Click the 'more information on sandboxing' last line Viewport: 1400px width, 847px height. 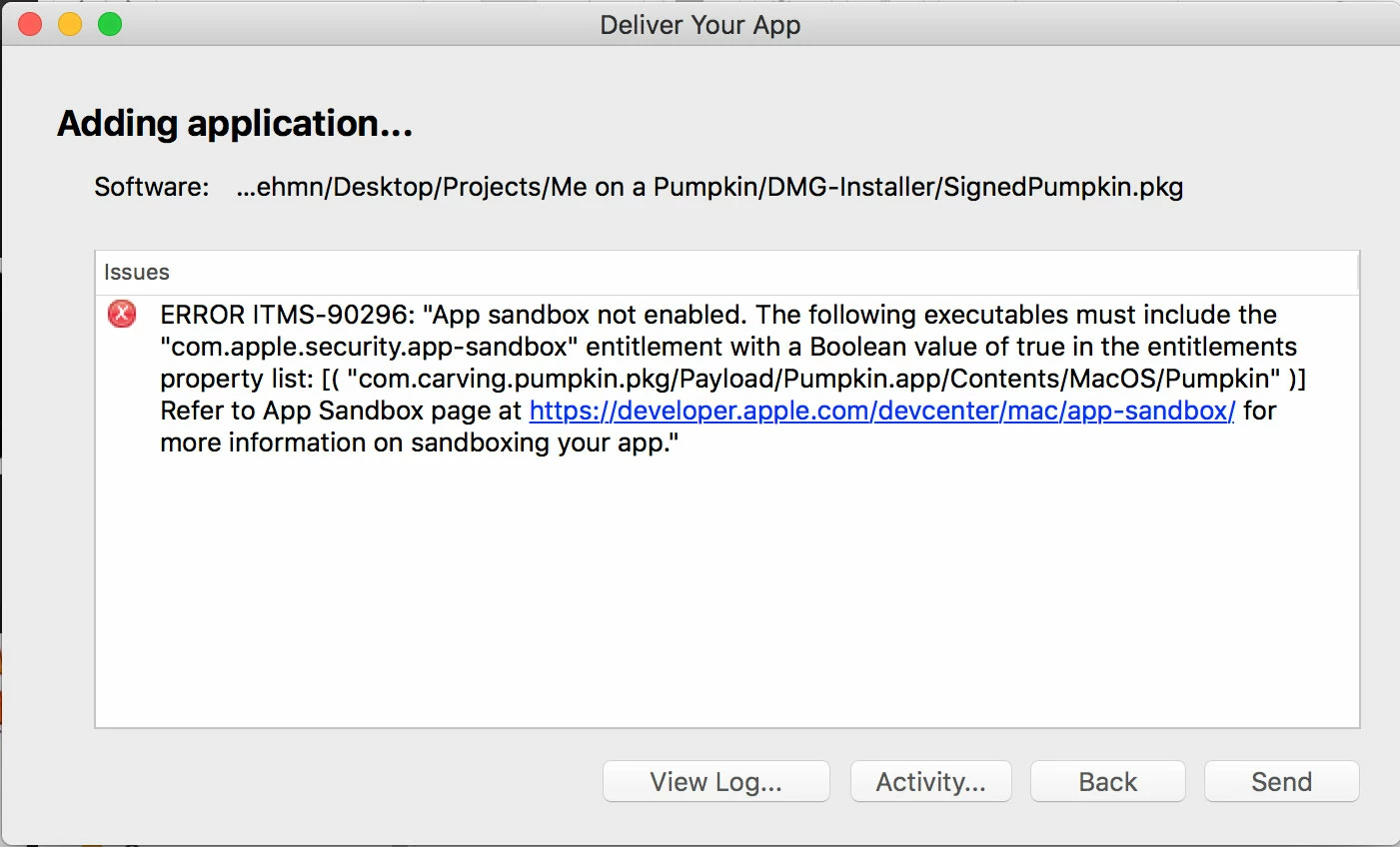(x=419, y=442)
